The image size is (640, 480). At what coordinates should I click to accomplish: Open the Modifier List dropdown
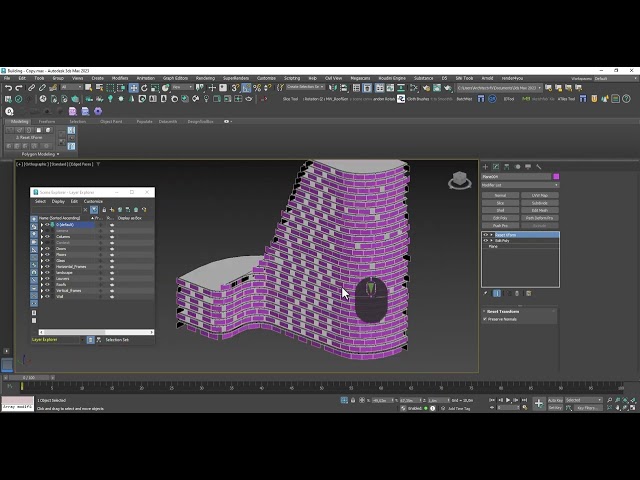point(520,185)
